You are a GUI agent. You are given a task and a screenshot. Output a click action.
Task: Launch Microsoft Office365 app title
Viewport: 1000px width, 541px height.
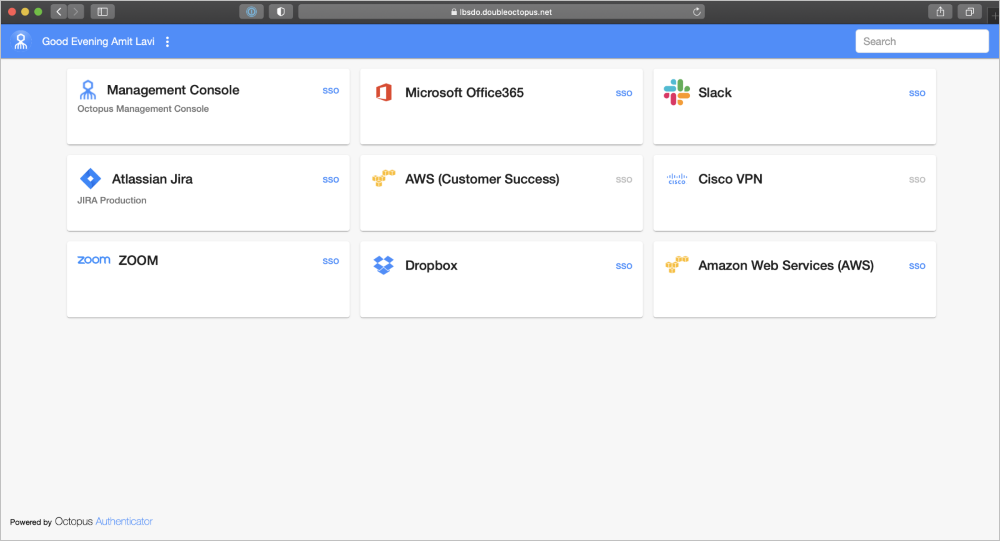point(464,93)
